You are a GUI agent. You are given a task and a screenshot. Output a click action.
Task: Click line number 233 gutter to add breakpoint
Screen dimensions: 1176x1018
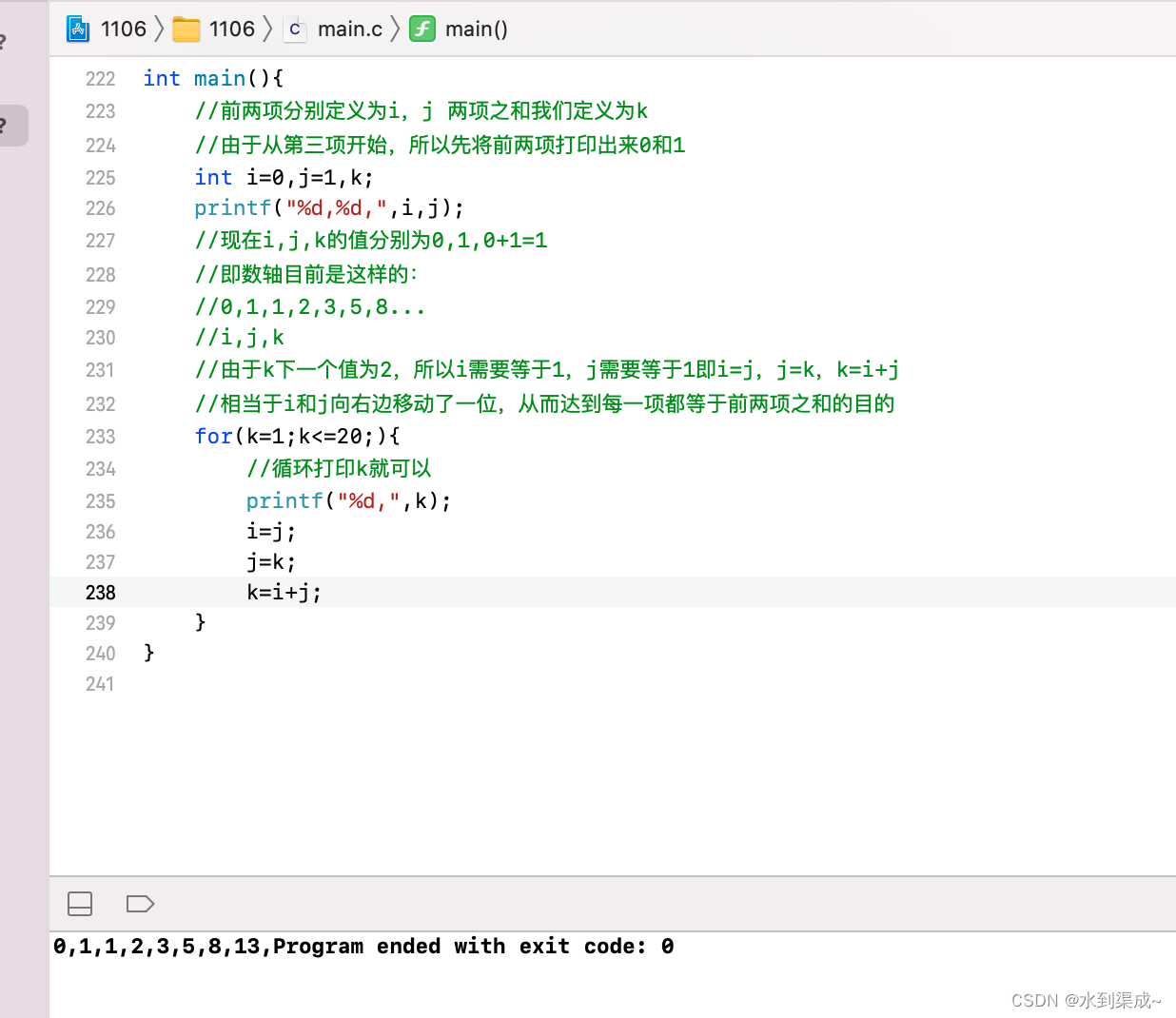pyautogui.click(x=100, y=437)
